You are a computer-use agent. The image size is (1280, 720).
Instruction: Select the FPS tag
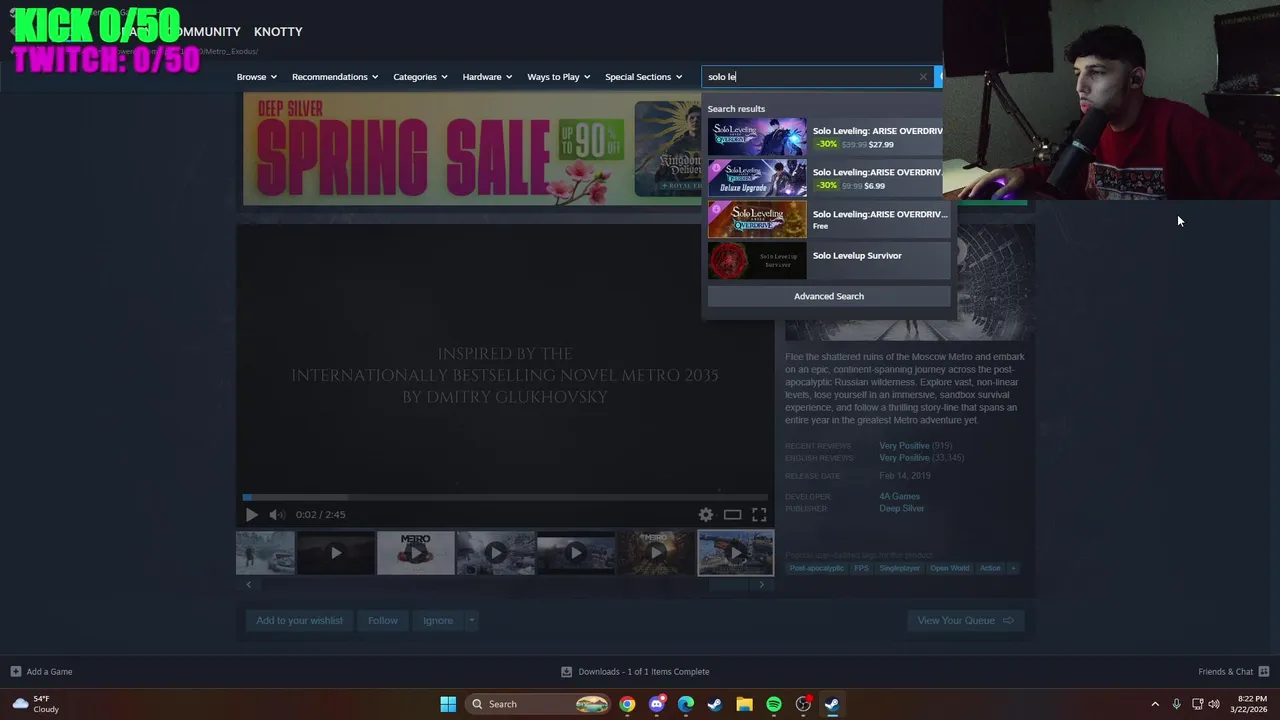pyautogui.click(x=861, y=568)
